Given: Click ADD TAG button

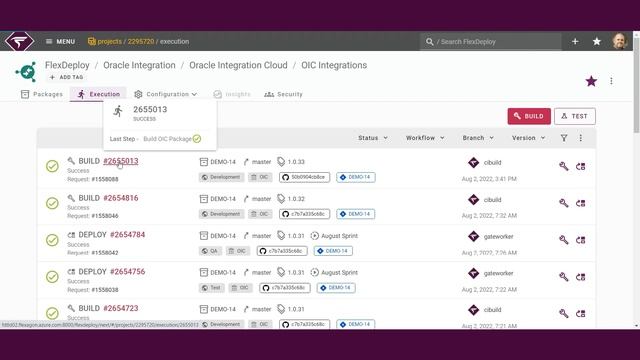Looking at the screenshot, I should [x=66, y=77].
